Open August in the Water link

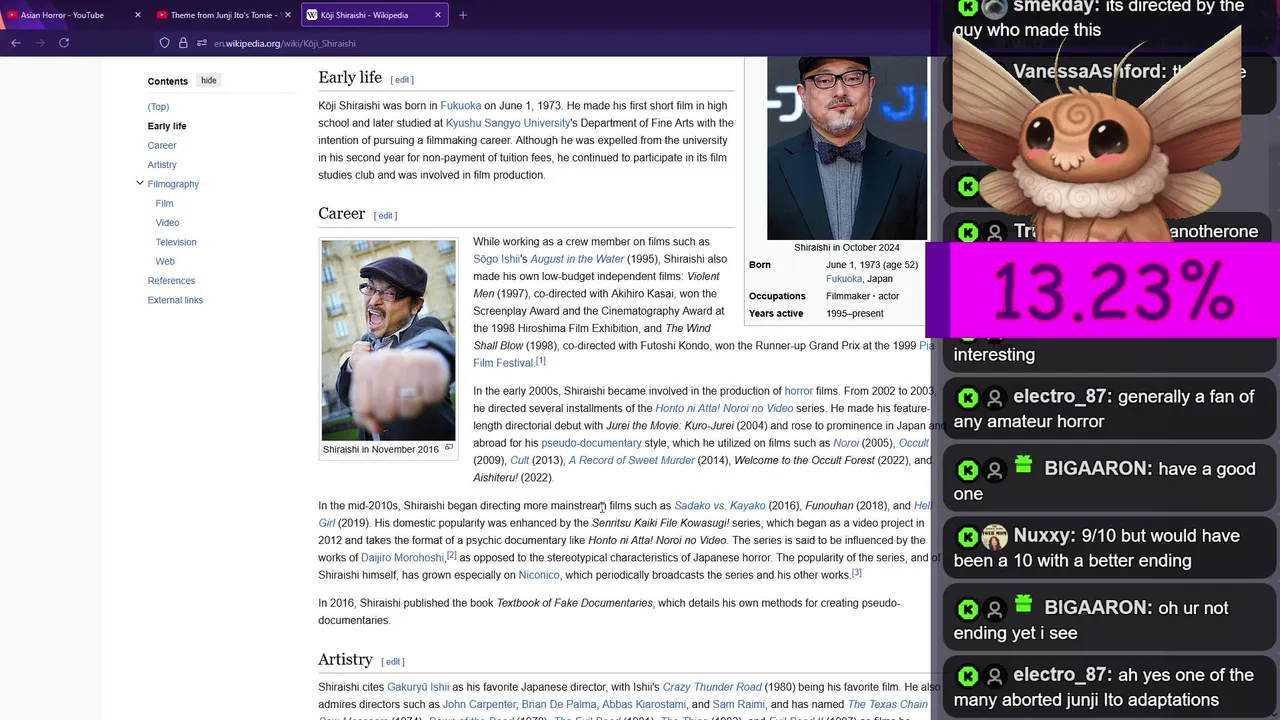pyautogui.click(x=577, y=259)
